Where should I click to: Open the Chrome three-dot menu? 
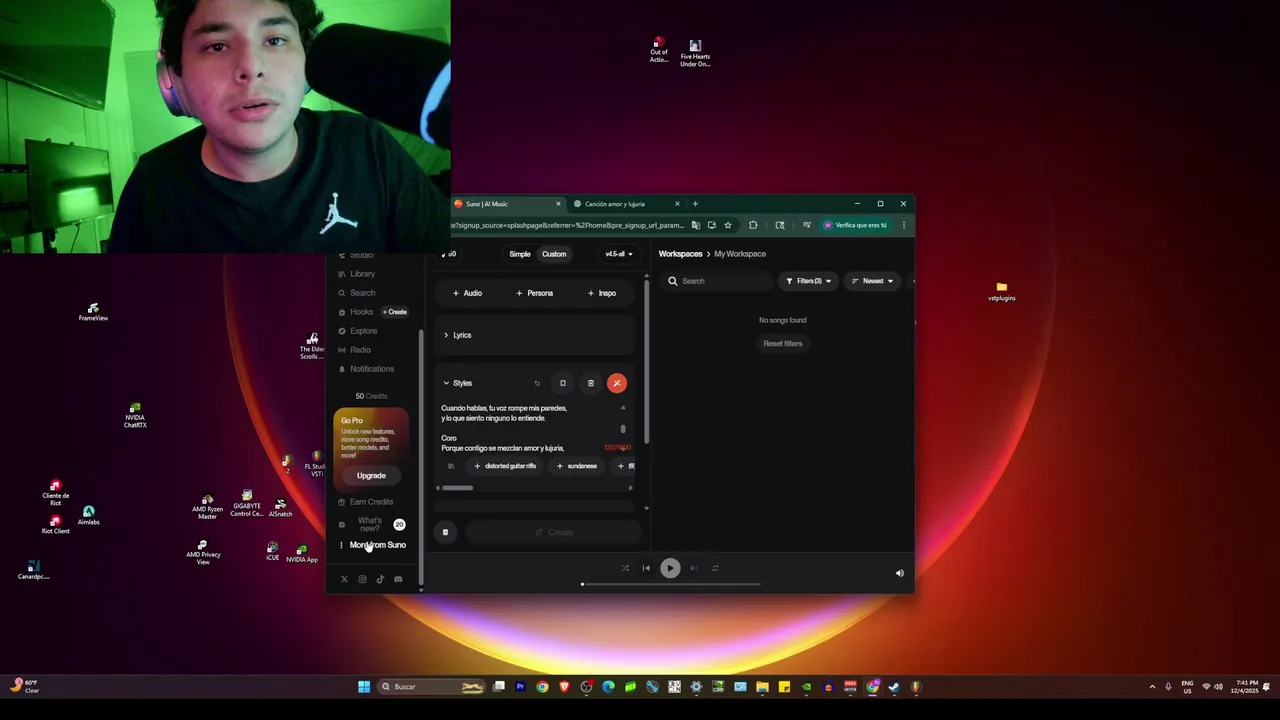point(903,225)
